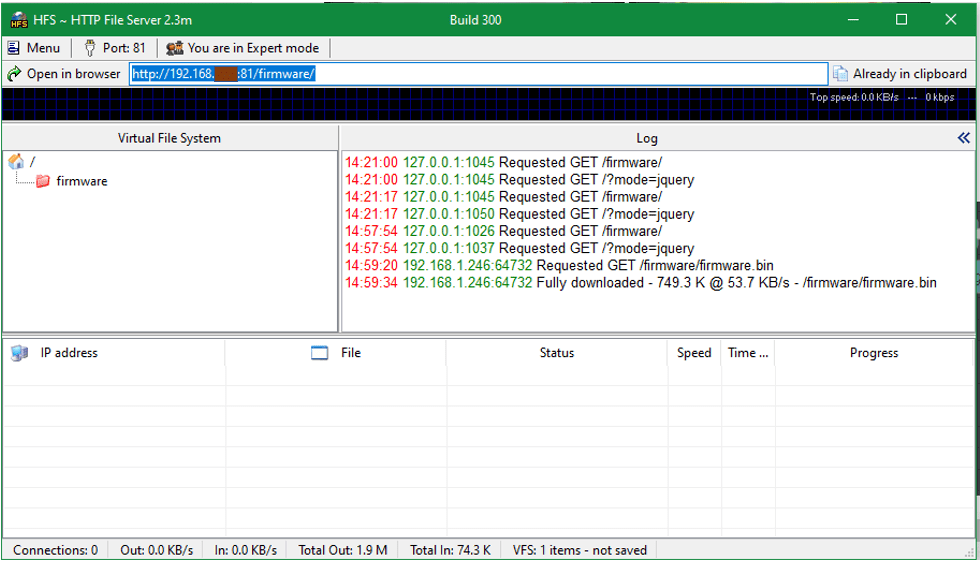980x562 pixels.
Task: Select the Fully downloaded firmware.bin log entry
Action: click(x=640, y=283)
